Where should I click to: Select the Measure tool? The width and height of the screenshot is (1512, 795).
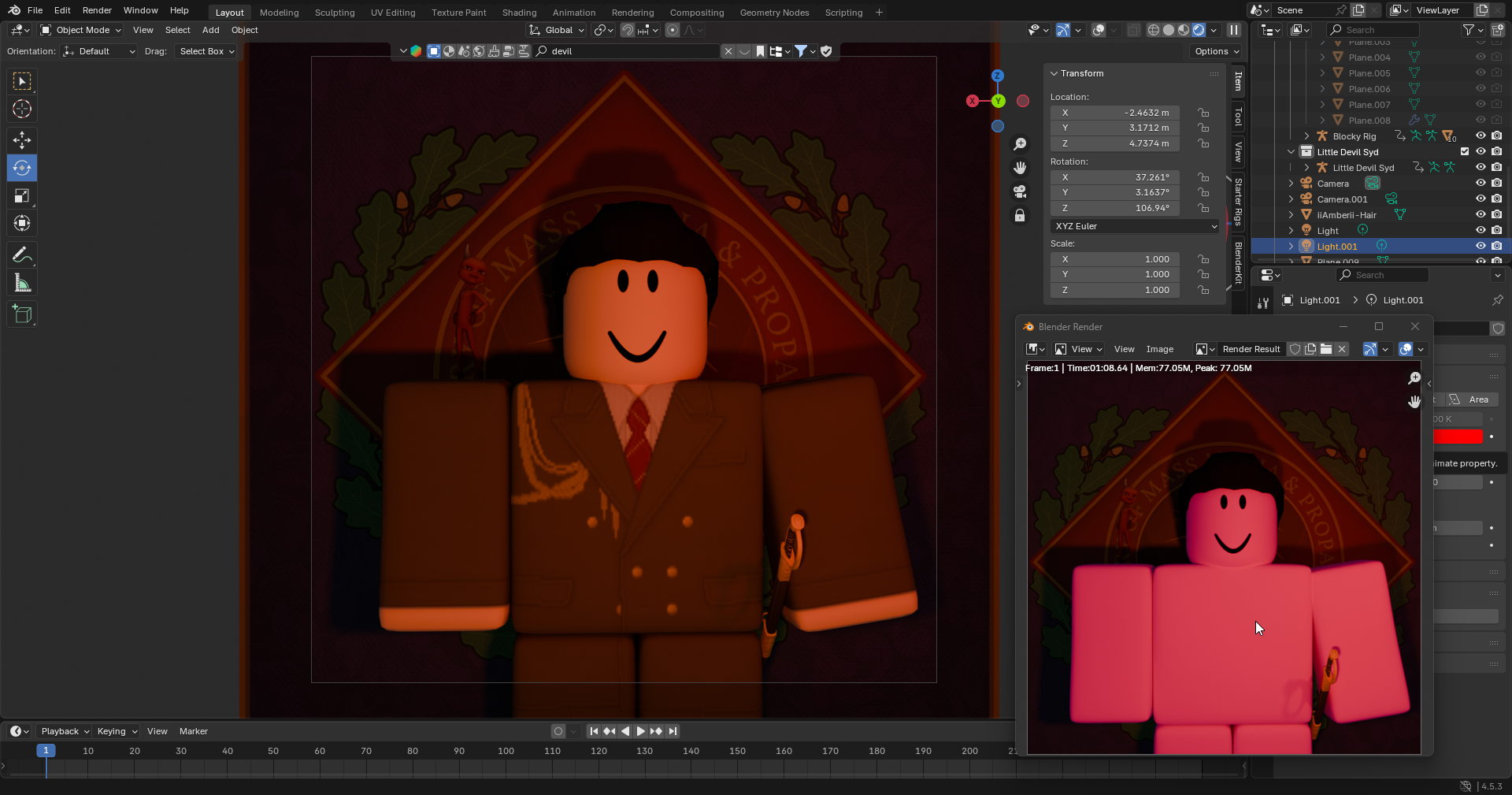22,284
